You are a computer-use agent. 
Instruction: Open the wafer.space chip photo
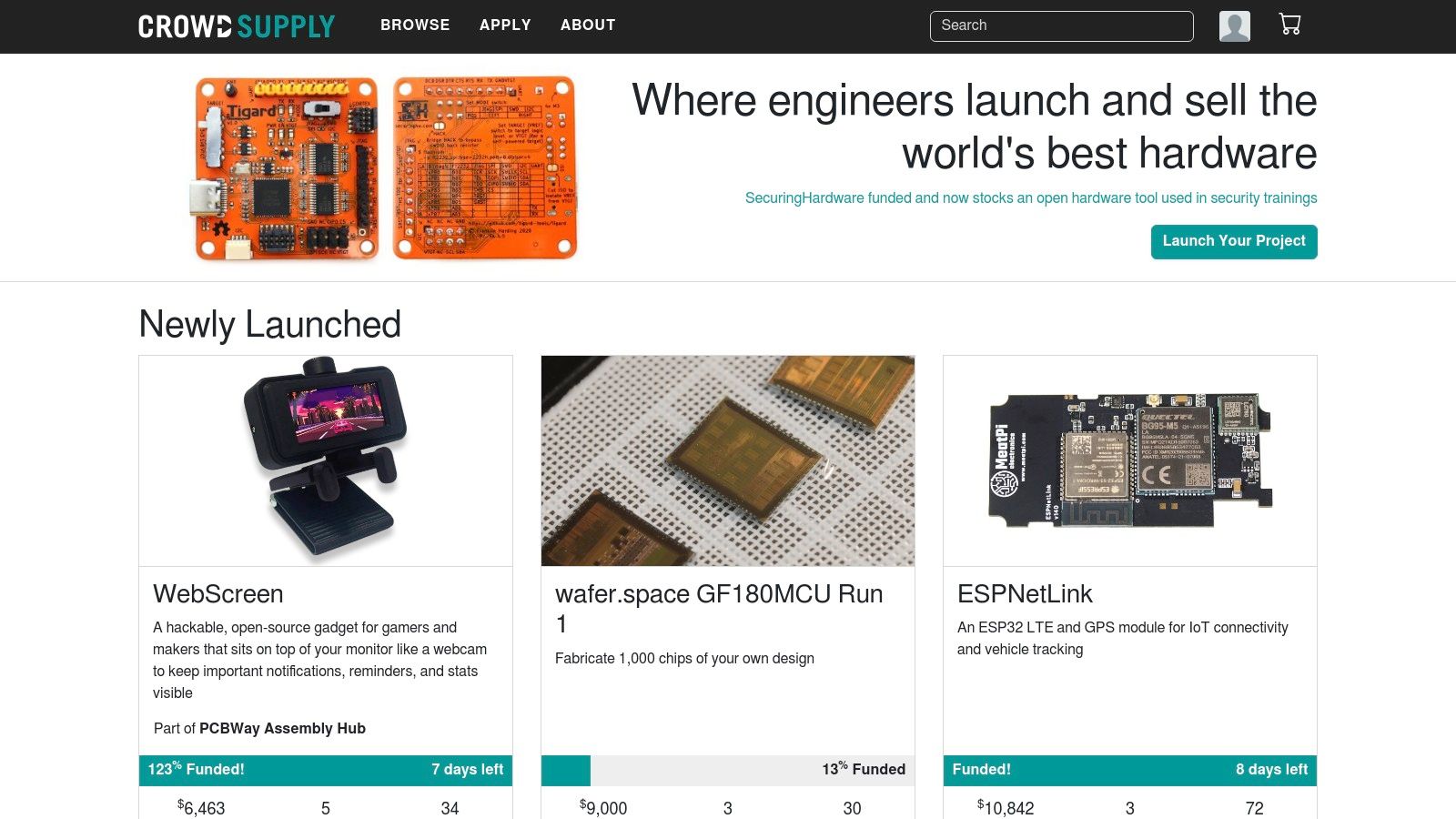tap(728, 460)
